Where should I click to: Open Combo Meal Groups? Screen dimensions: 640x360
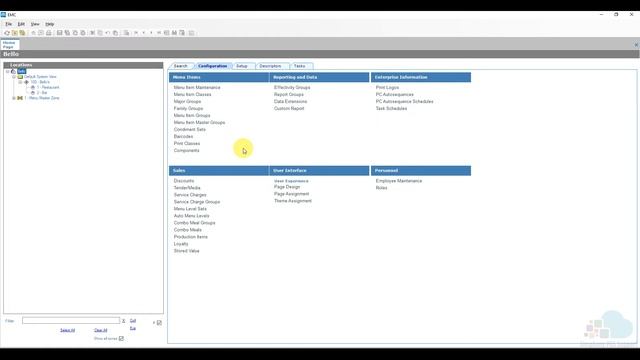(x=194, y=223)
